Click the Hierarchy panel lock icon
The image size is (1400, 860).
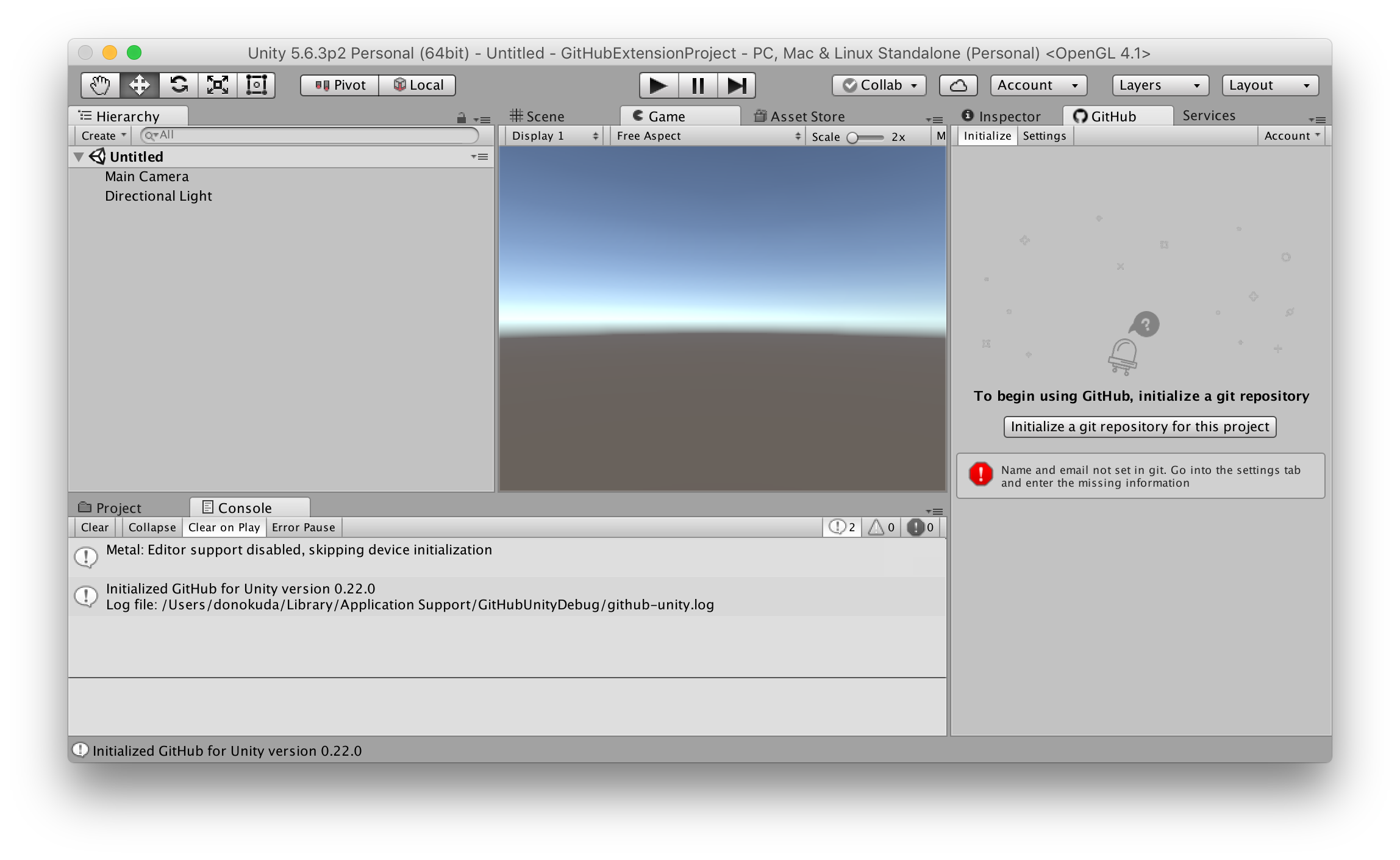(x=462, y=118)
